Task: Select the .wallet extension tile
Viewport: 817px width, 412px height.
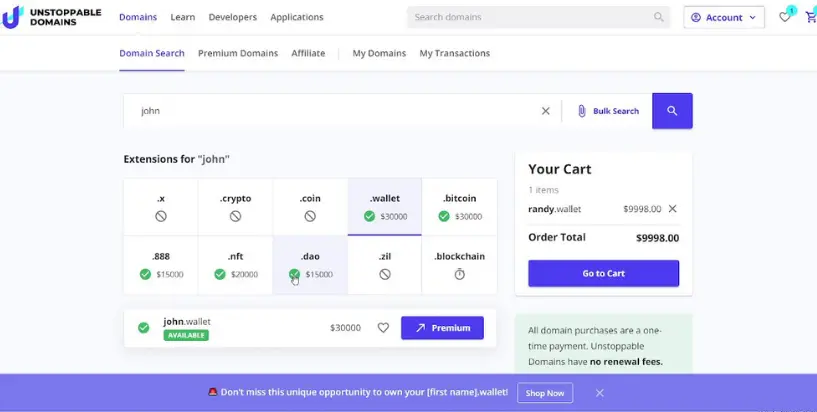Action: point(385,207)
